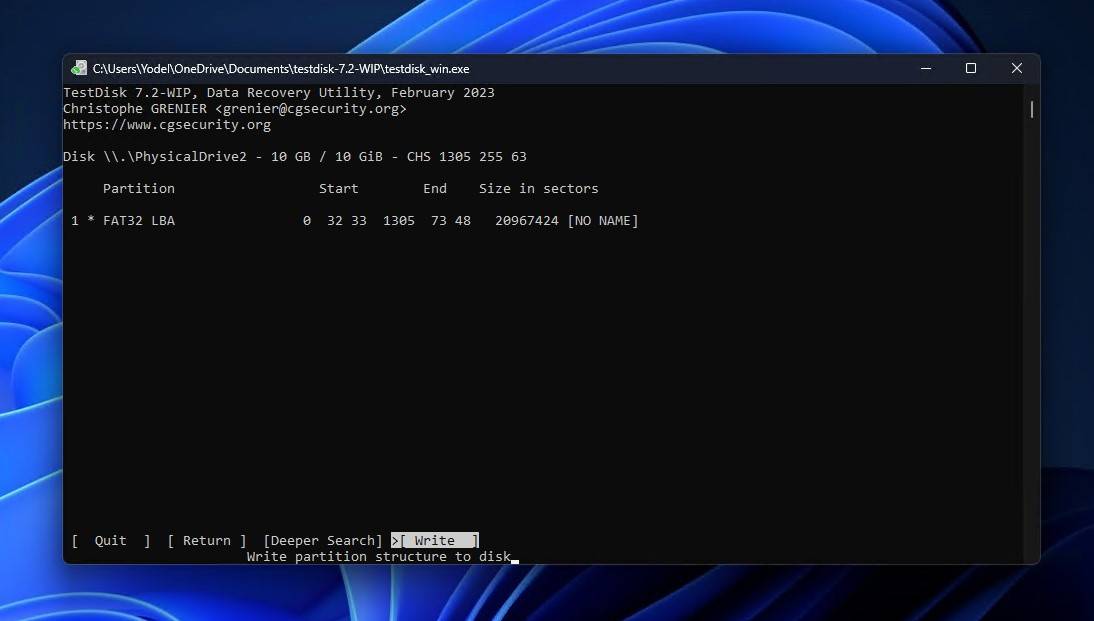The width and height of the screenshot is (1094, 621).
Task: Click the grenier@cgsecurity.org email text
Action: 310,109
